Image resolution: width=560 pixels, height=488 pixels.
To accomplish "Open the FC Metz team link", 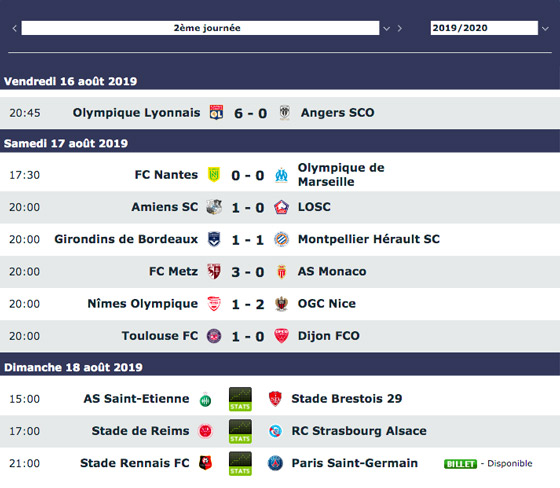I will click(x=173, y=272).
